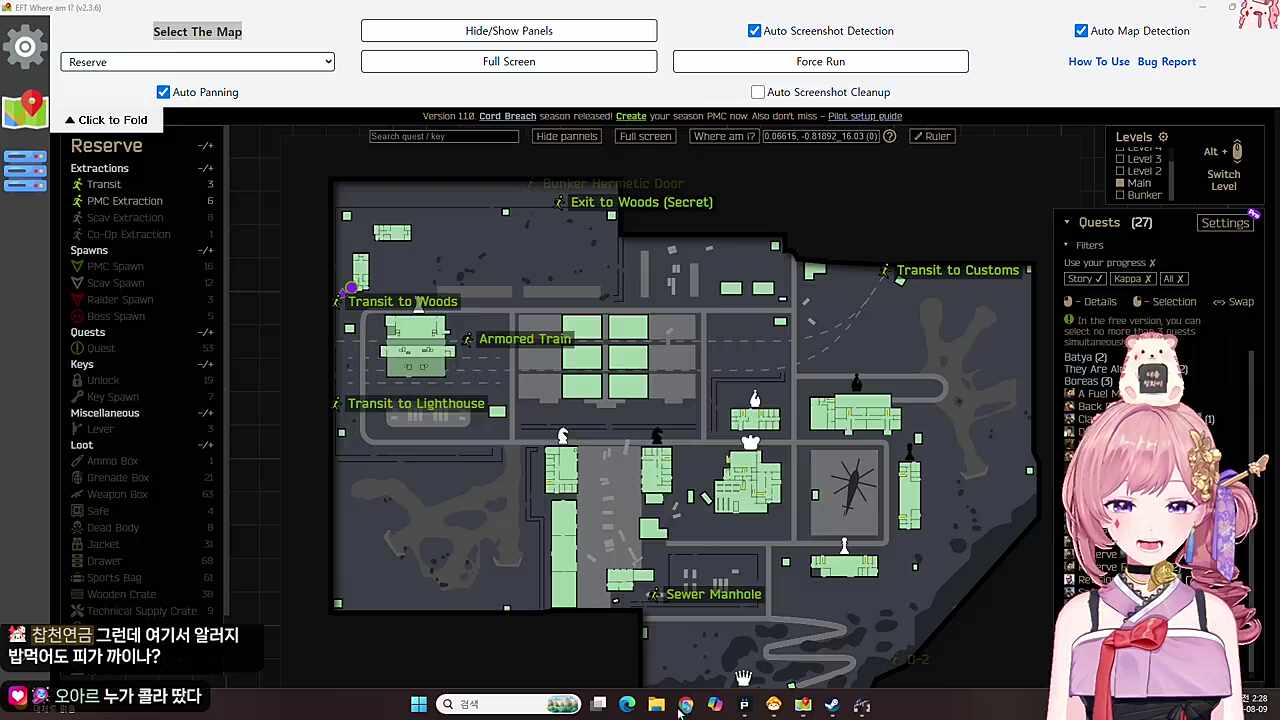The image size is (1280, 720).
Task: Disable Auto Screenshot Detection checkbox
Action: pyautogui.click(x=755, y=31)
